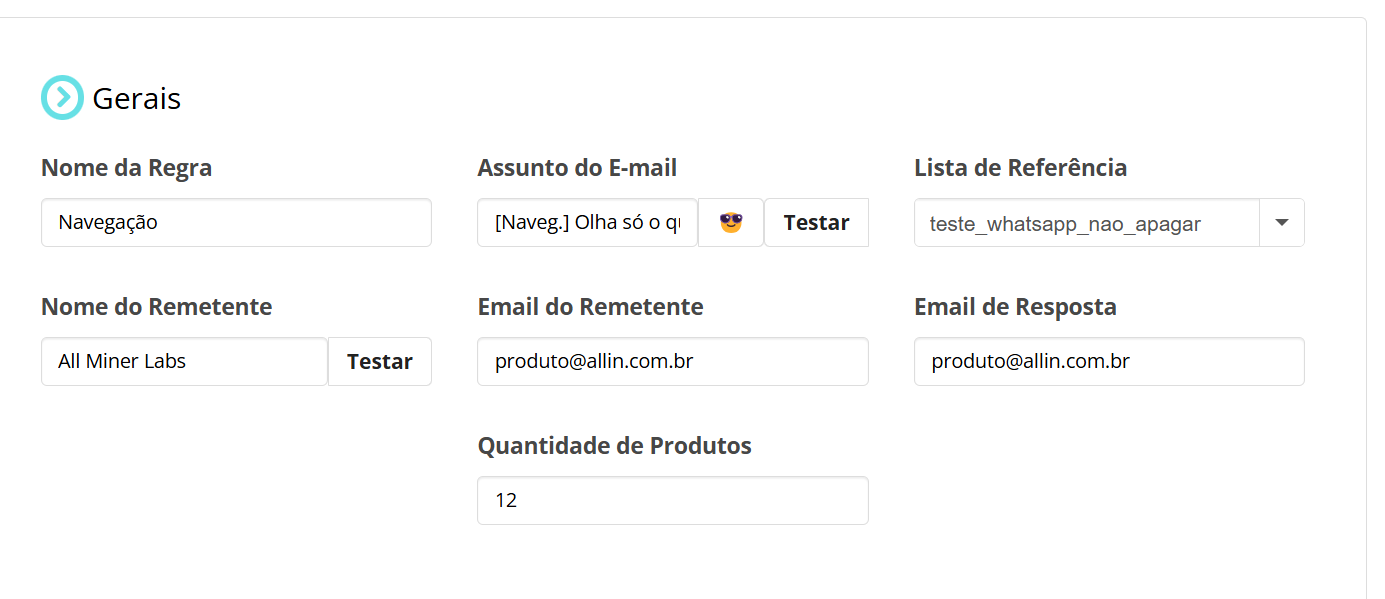
Task: Click the Nome do Remetente label
Action: pos(157,306)
